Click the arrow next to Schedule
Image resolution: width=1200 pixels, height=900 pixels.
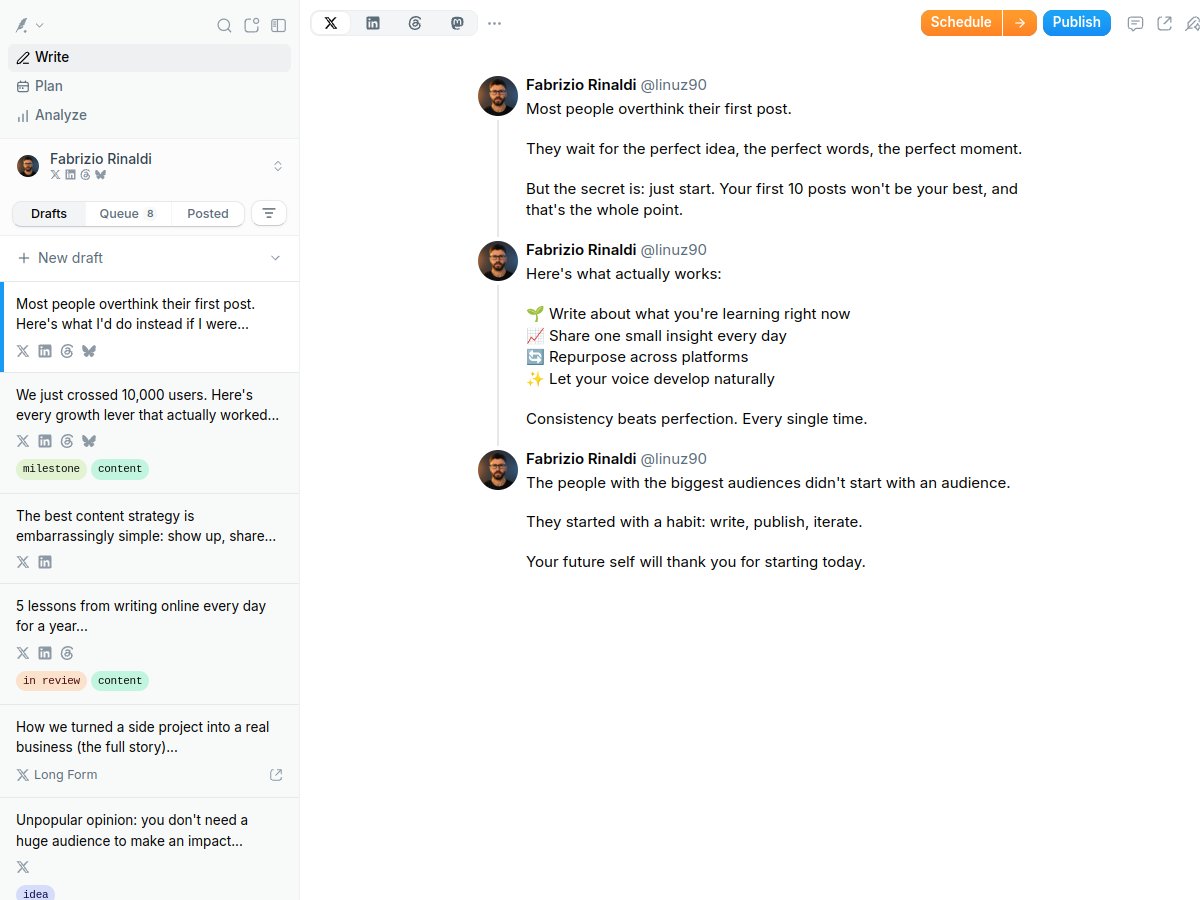pos(1020,22)
